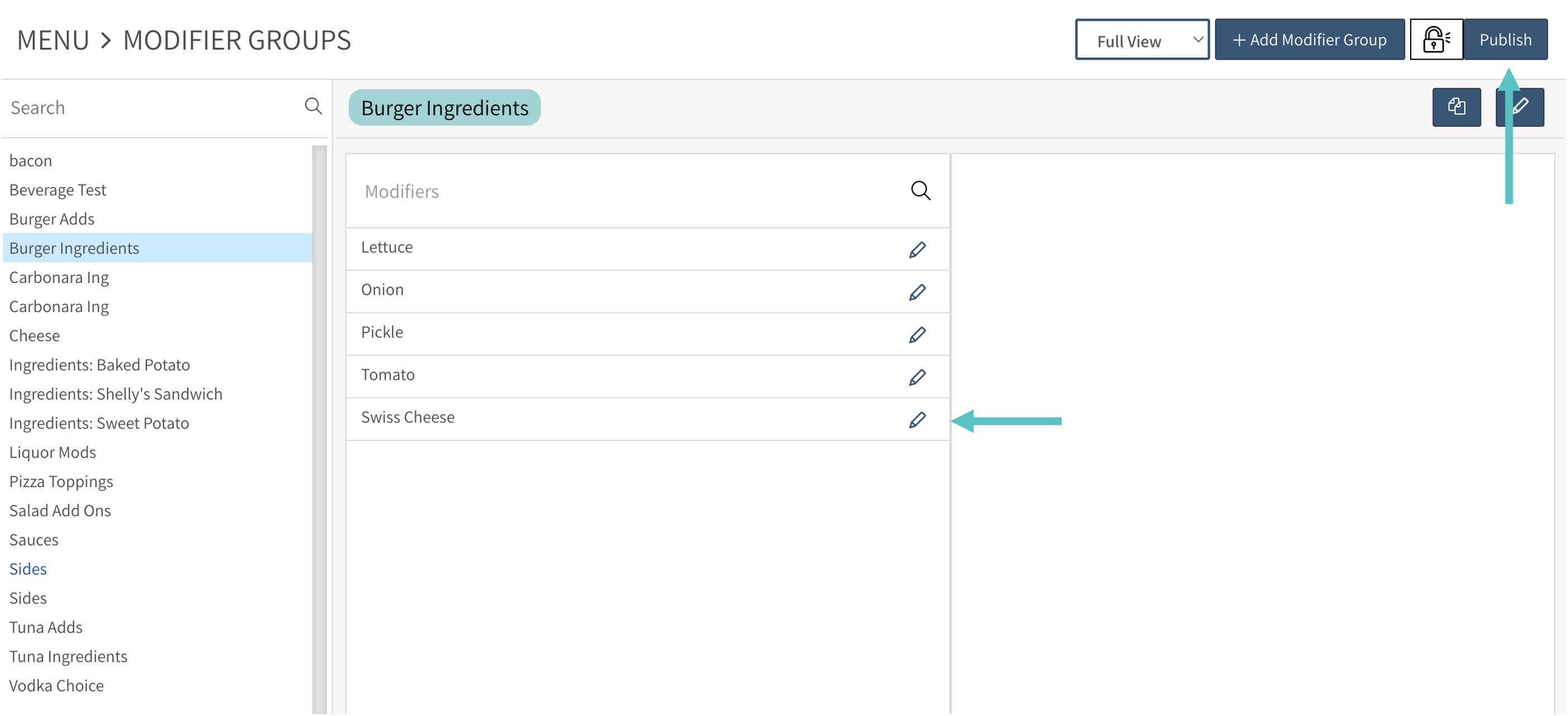Edit Swiss Cheese using its pencil icon

click(x=917, y=420)
